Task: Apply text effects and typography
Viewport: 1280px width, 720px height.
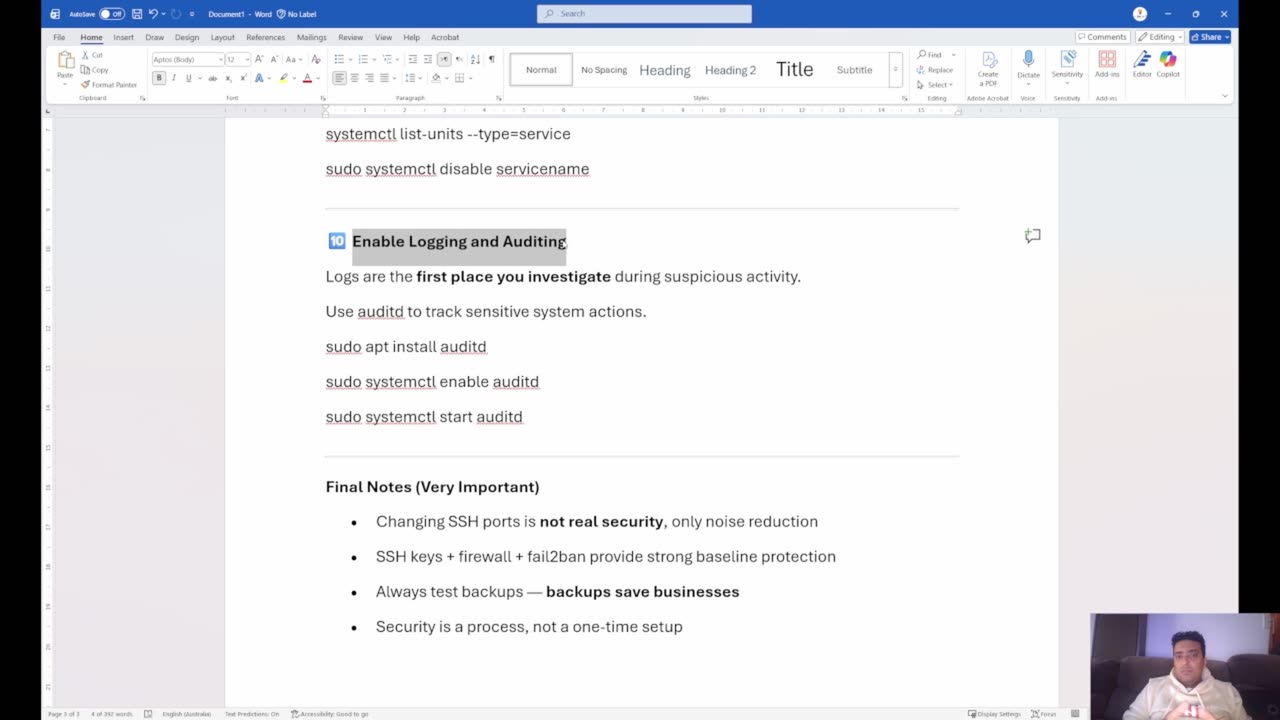Action: tap(259, 78)
